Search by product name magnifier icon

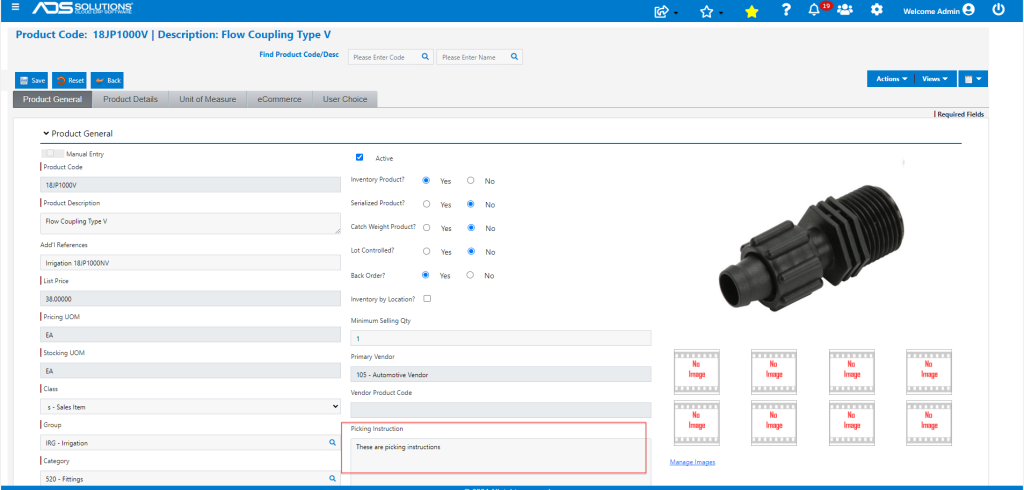(514, 57)
